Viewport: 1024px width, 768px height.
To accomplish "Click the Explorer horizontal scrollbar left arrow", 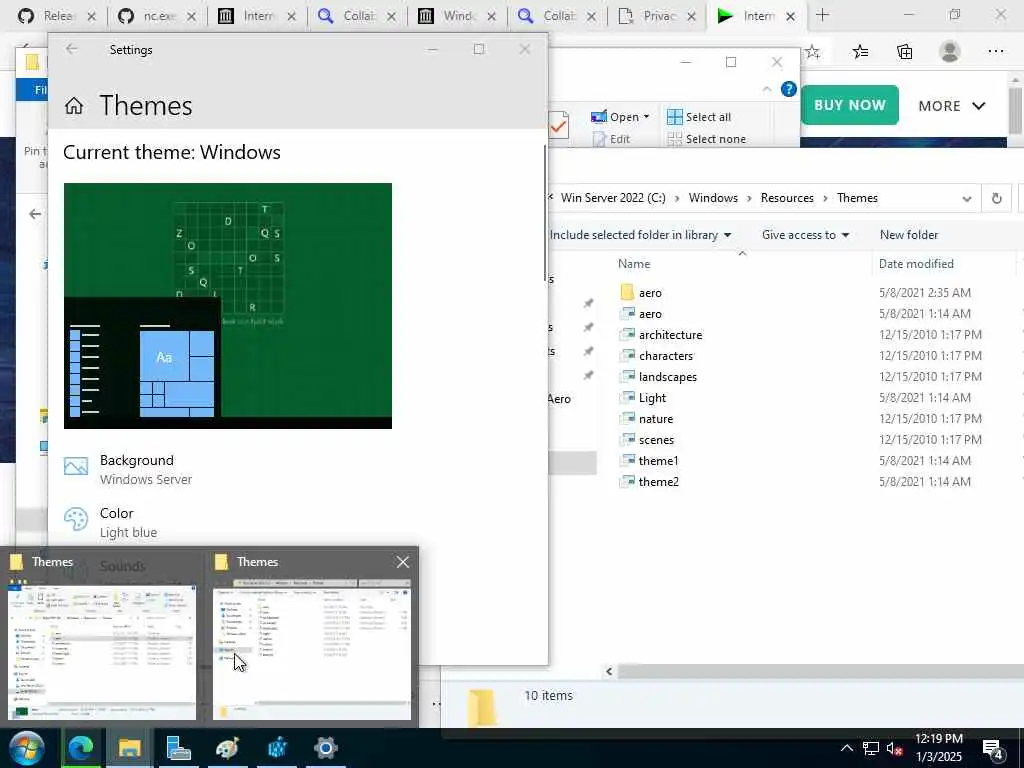I will pos(609,671).
